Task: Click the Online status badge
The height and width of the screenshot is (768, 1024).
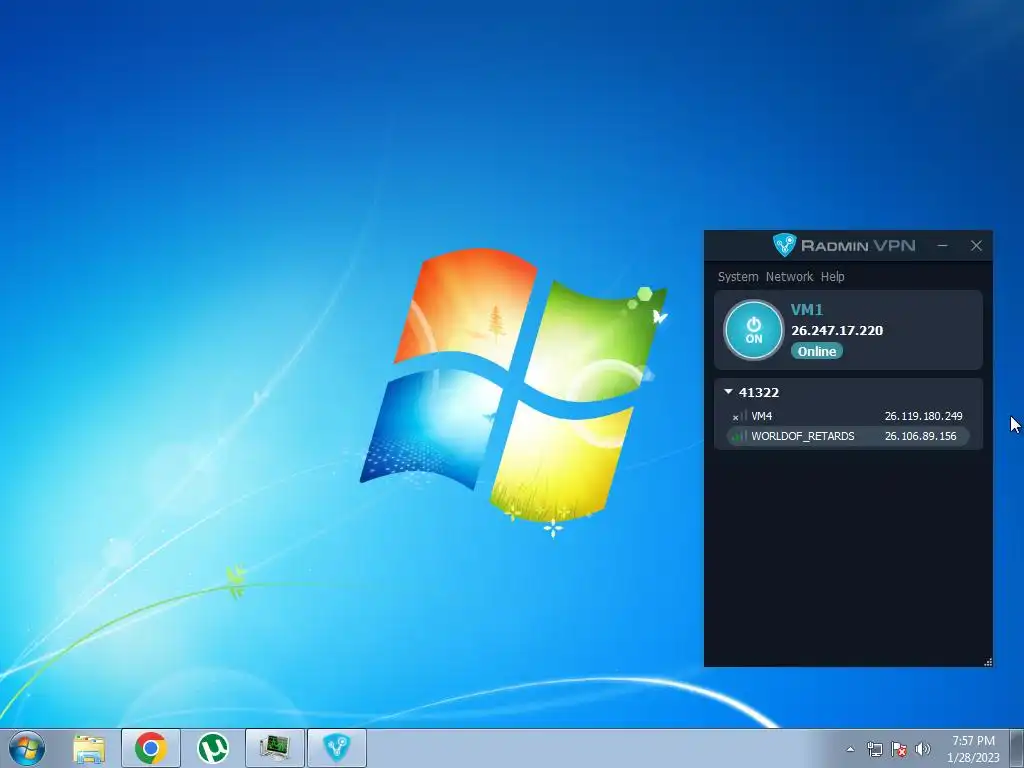Action: [x=816, y=351]
